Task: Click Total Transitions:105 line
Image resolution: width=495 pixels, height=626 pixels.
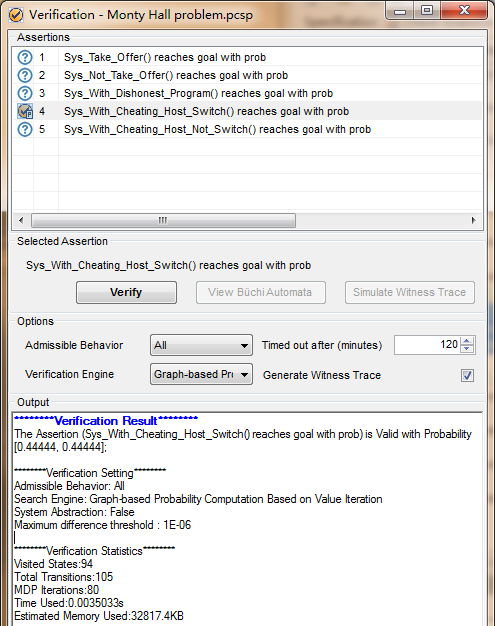Action: point(63,577)
